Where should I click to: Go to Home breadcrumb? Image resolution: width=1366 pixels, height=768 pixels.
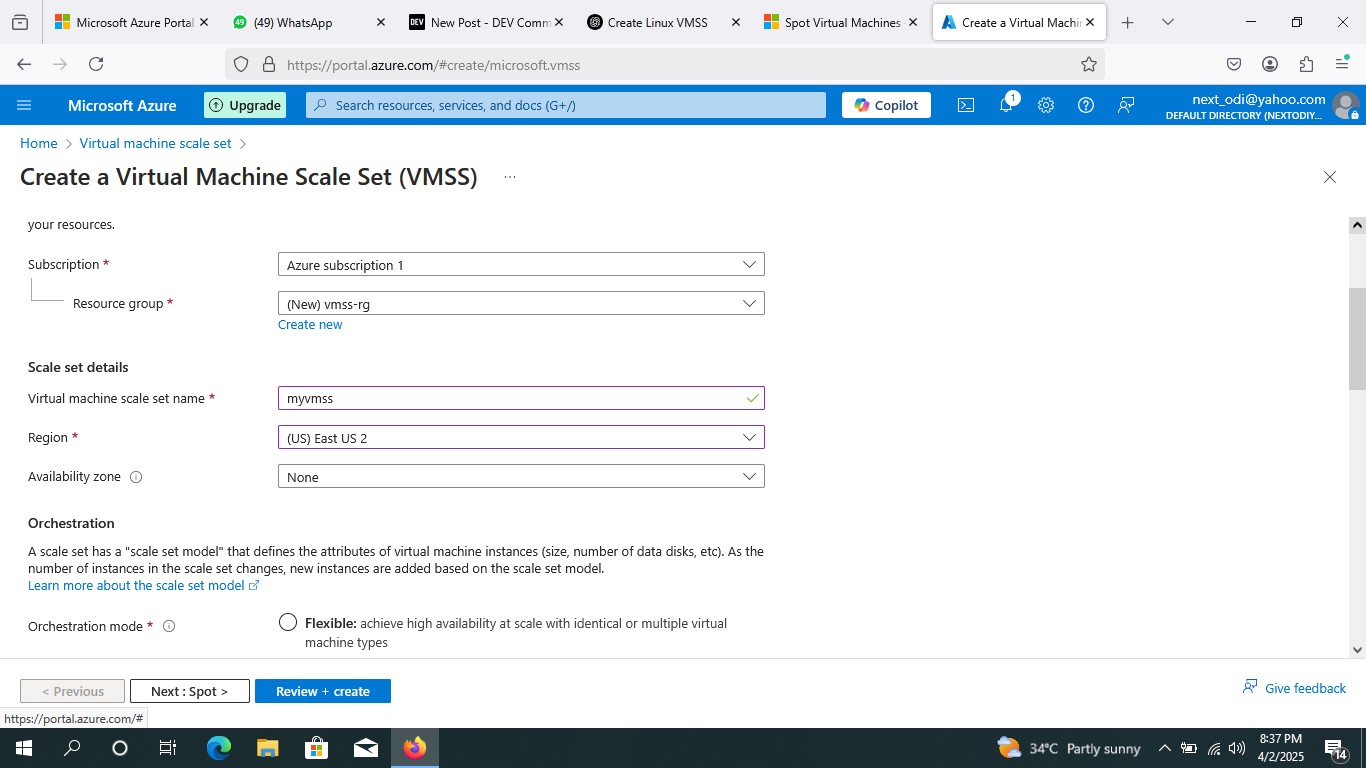coord(38,143)
